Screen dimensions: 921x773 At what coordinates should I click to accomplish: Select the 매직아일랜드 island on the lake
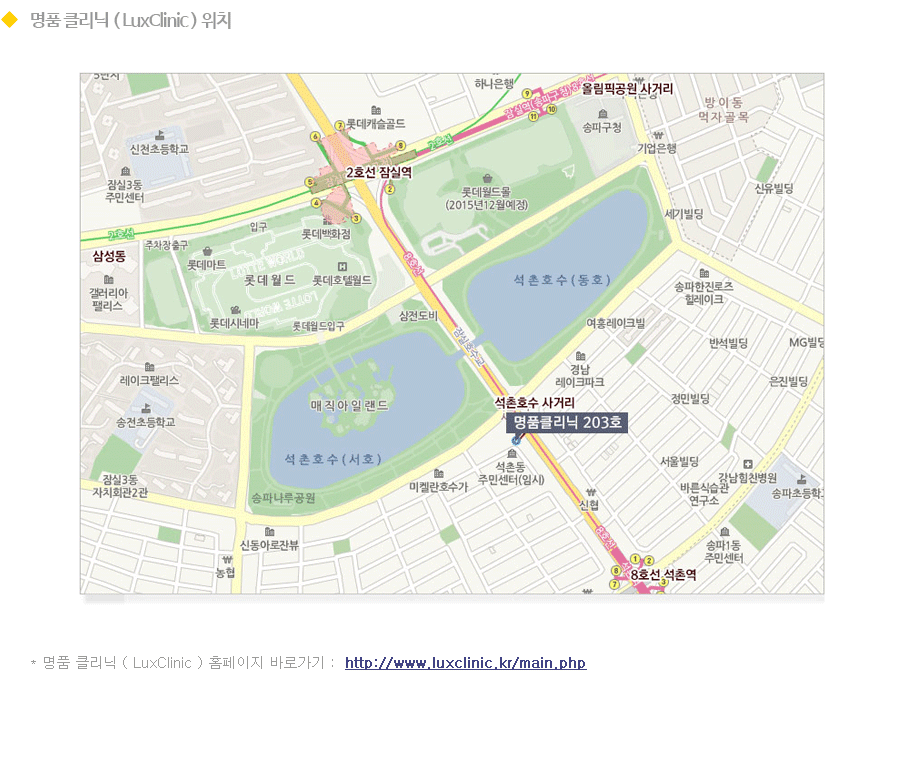(349, 405)
